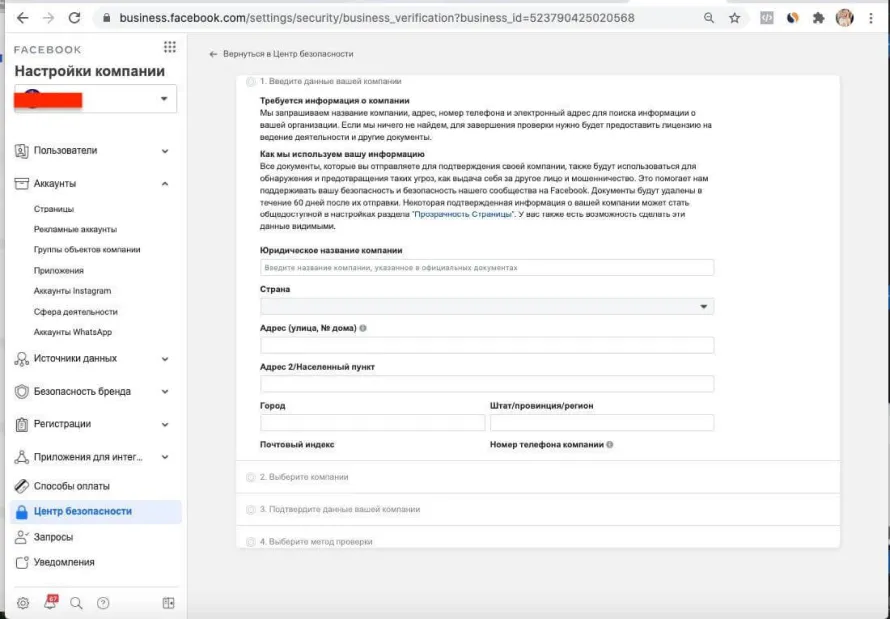
Task: Go back using browser back arrow
Action: coord(22,18)
